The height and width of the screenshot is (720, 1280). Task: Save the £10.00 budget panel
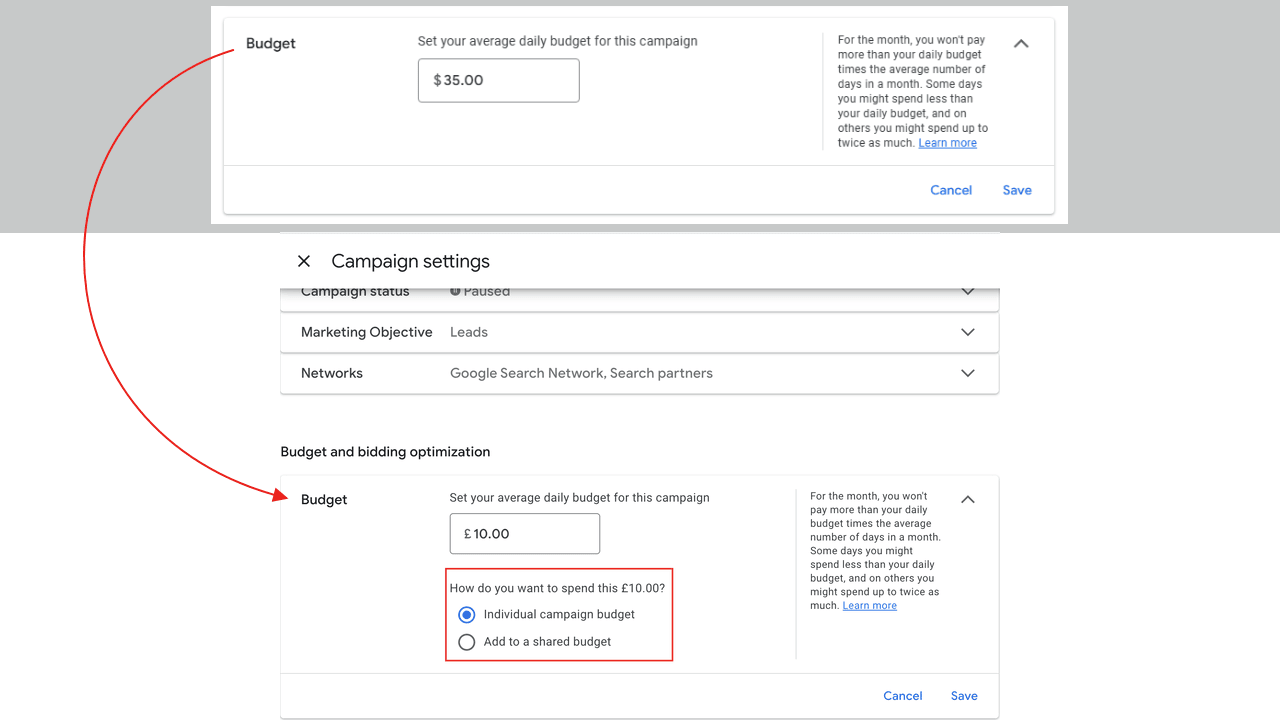(x=964, y=696)
